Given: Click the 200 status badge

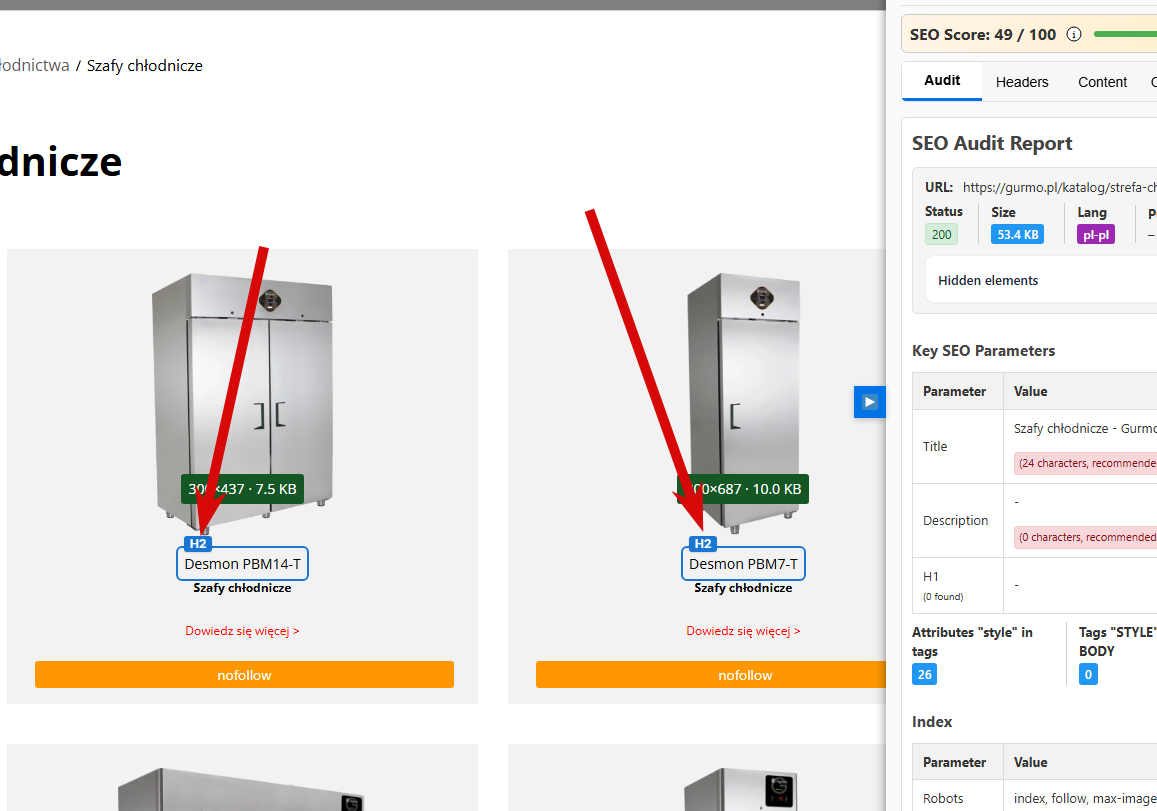Looking at the screenshot, I should (942, 235).
